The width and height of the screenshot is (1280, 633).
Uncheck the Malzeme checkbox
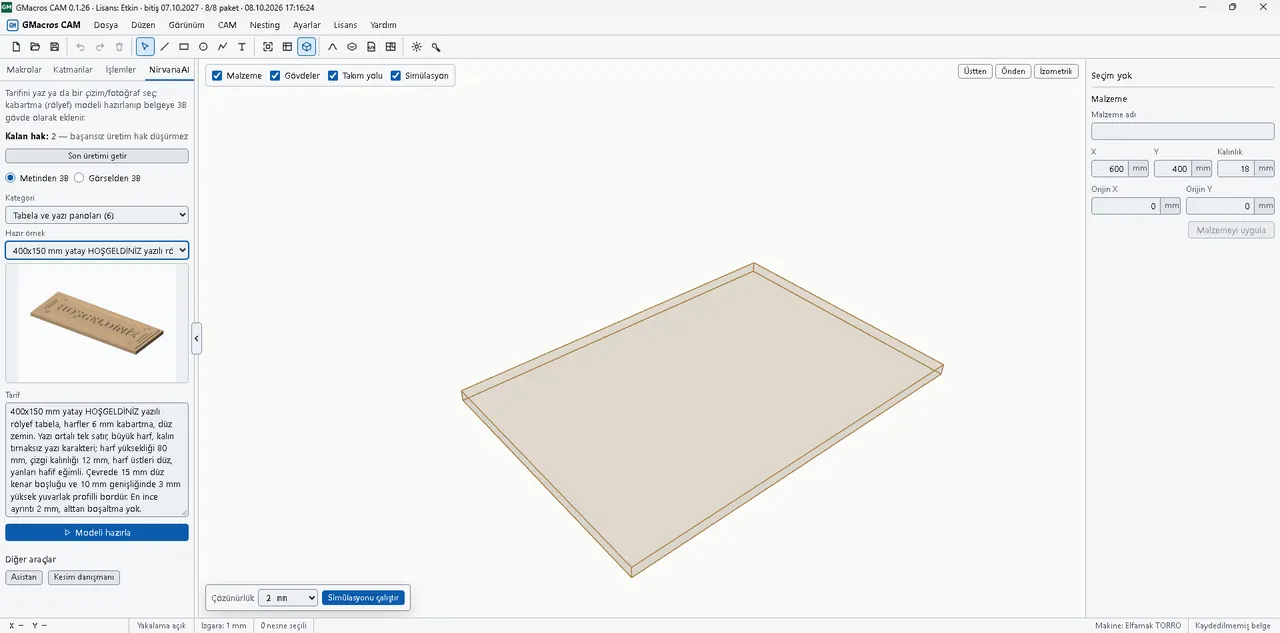[x=217, y=76]
